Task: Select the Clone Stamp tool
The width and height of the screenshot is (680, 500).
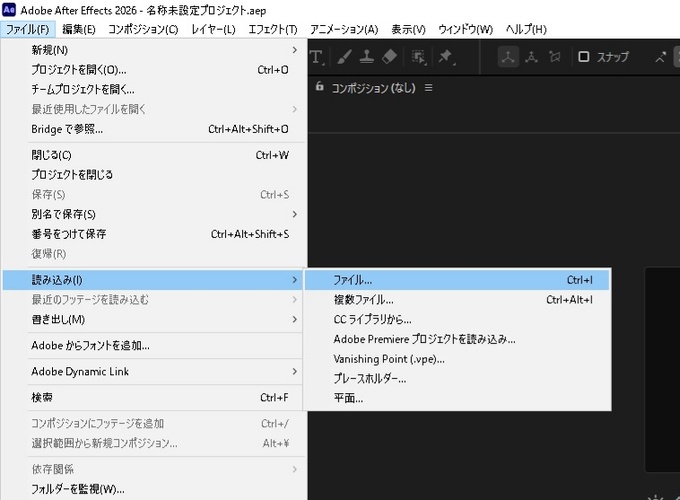Action: click(367, 57)
